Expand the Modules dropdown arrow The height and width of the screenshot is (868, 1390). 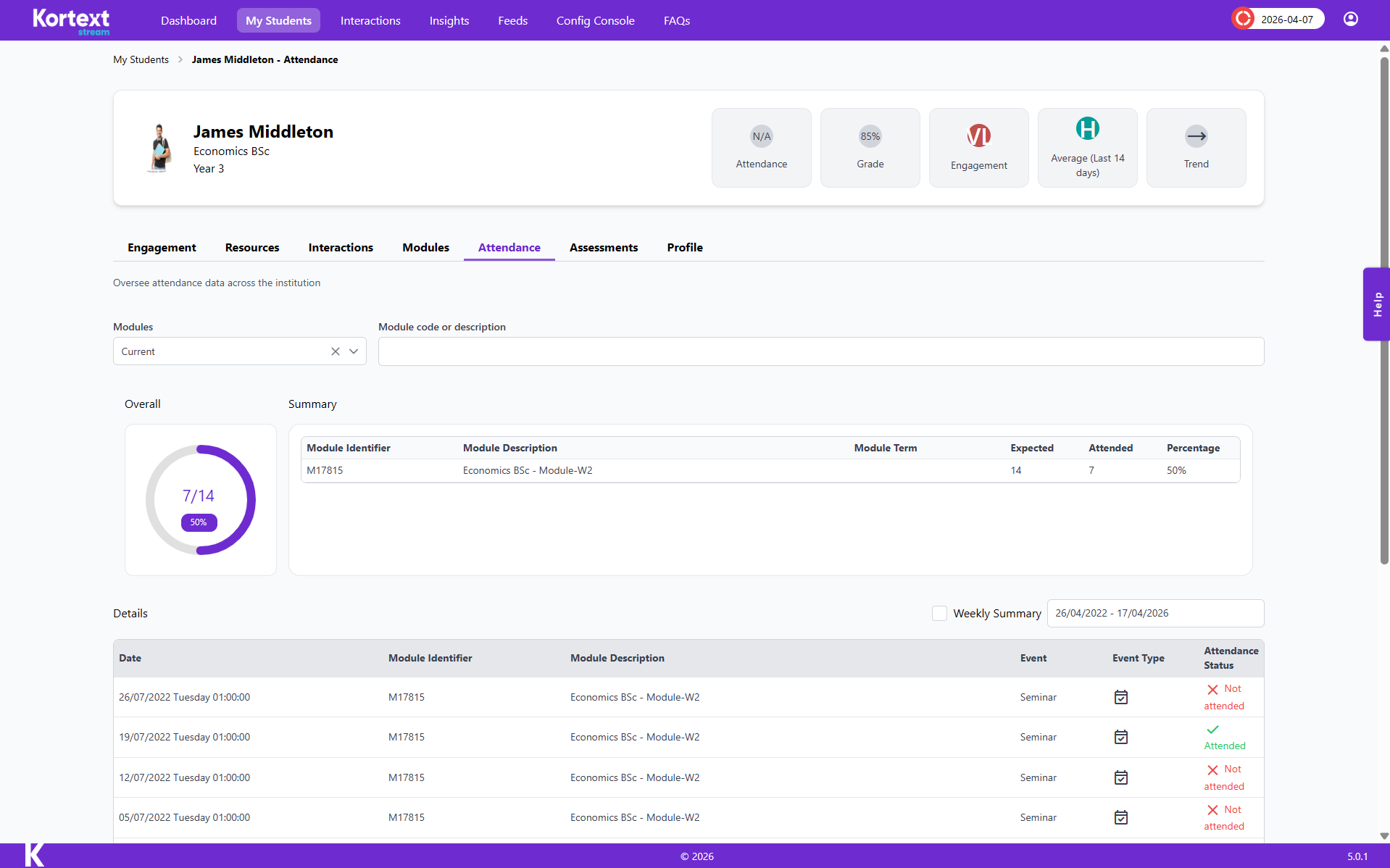[354, 351]
